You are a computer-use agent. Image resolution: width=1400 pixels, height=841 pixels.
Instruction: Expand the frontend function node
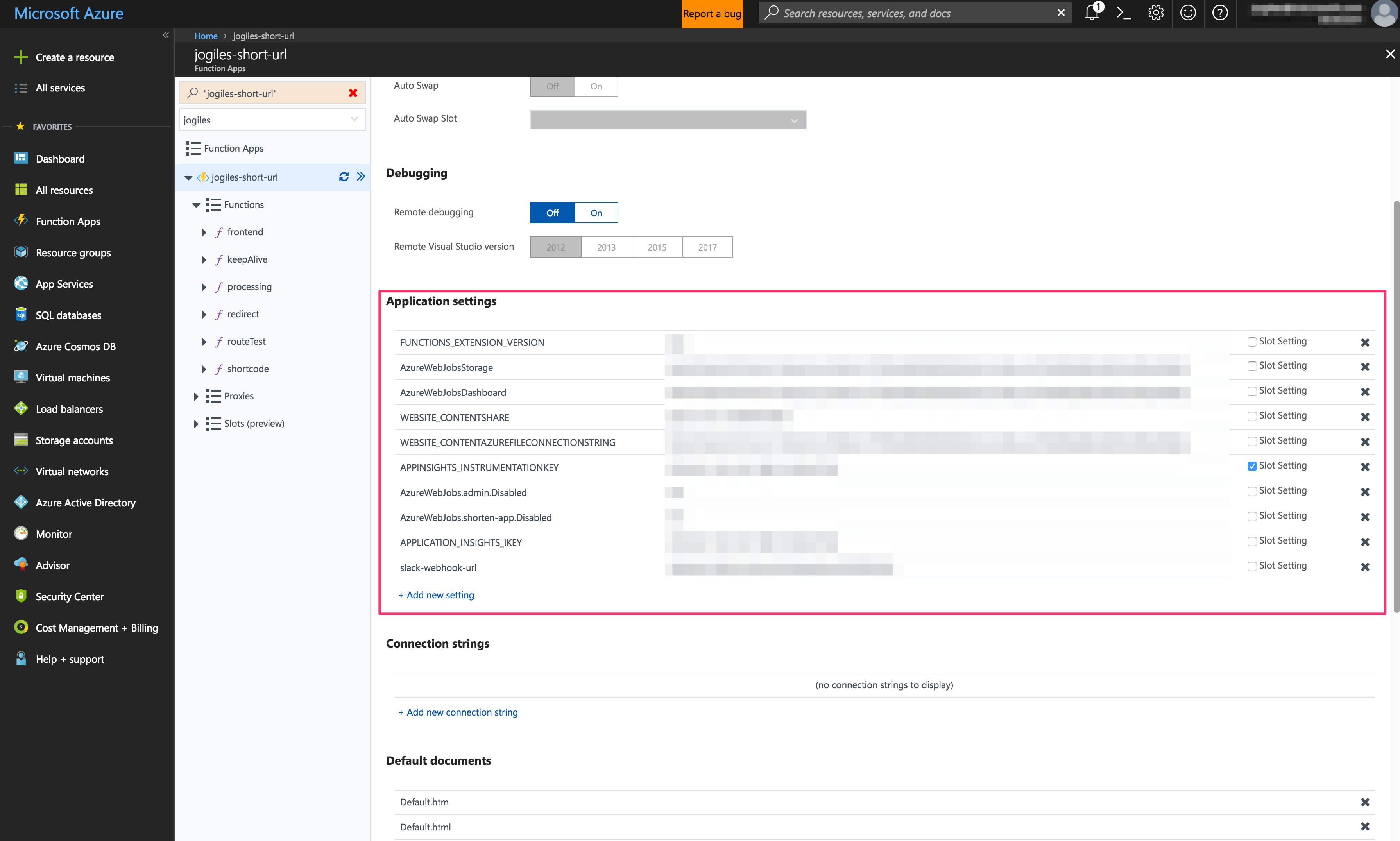(204, 233)
